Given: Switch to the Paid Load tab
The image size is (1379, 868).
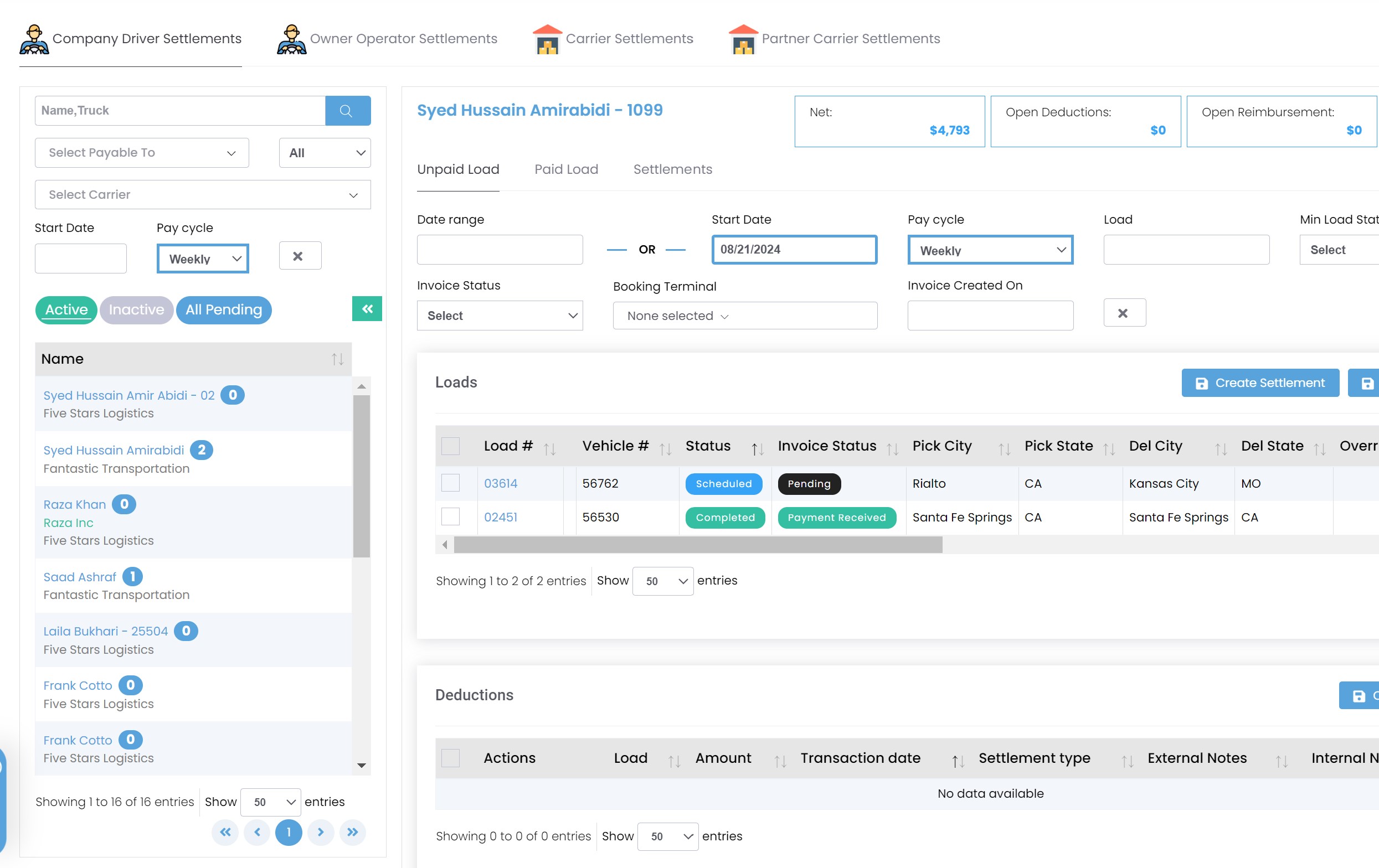Looking at the screenshot, I should click(x=566, y=168).
